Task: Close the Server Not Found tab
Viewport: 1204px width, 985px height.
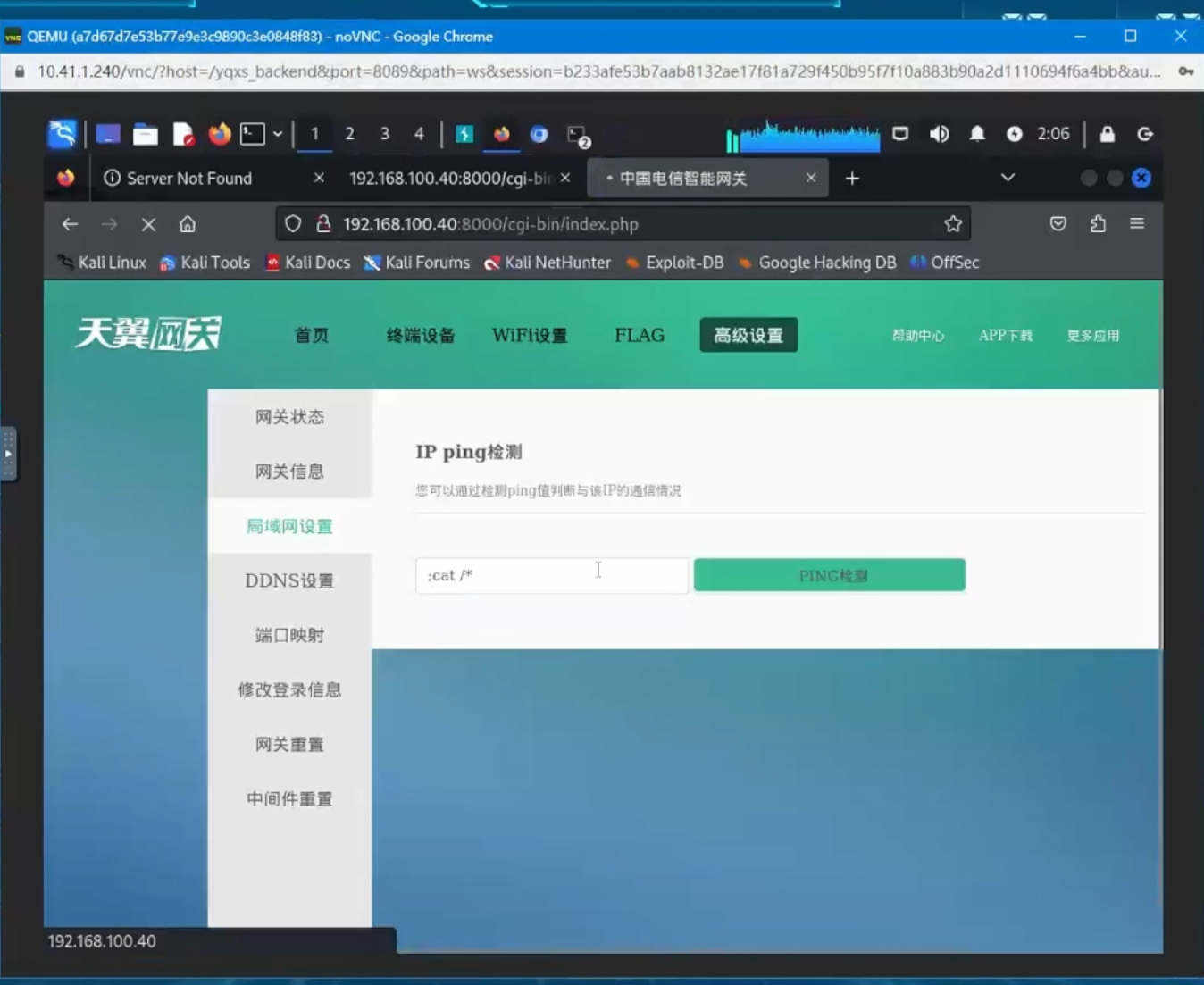Action: (319, 178)
